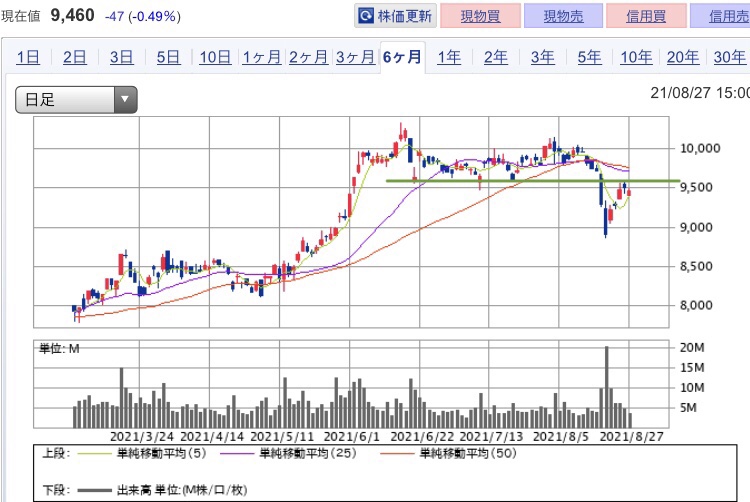Click the 出来高 volume legend entry
This screenshot has height=502, width=750.
162,490
